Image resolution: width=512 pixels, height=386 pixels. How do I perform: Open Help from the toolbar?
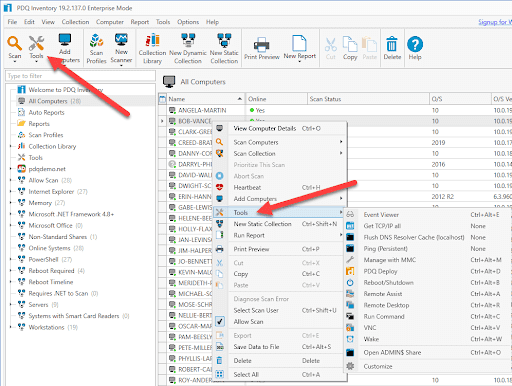click(x=415, y=44)
